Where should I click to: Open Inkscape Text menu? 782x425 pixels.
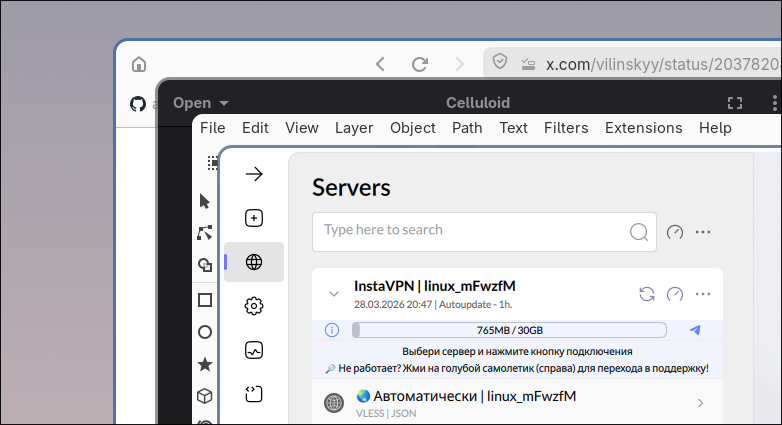point(513,128)
